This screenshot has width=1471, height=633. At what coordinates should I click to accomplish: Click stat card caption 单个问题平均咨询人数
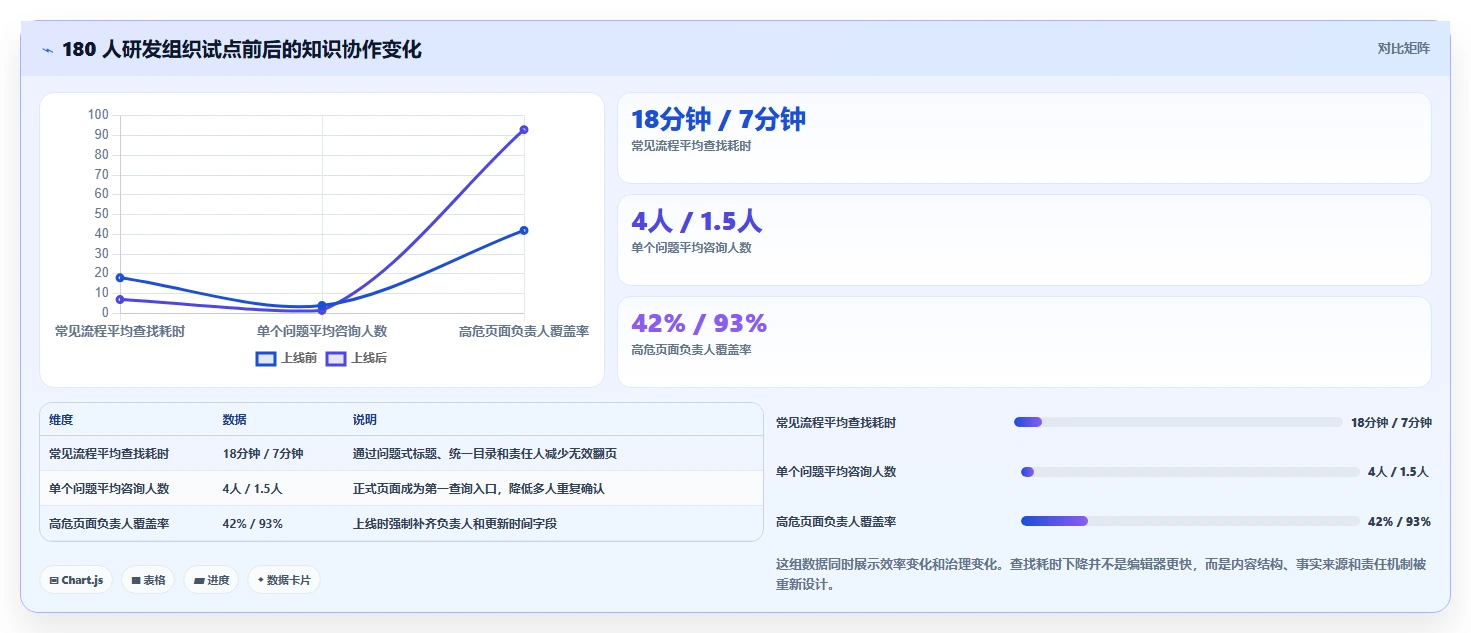pyautogui.click(x=691, y=248)
